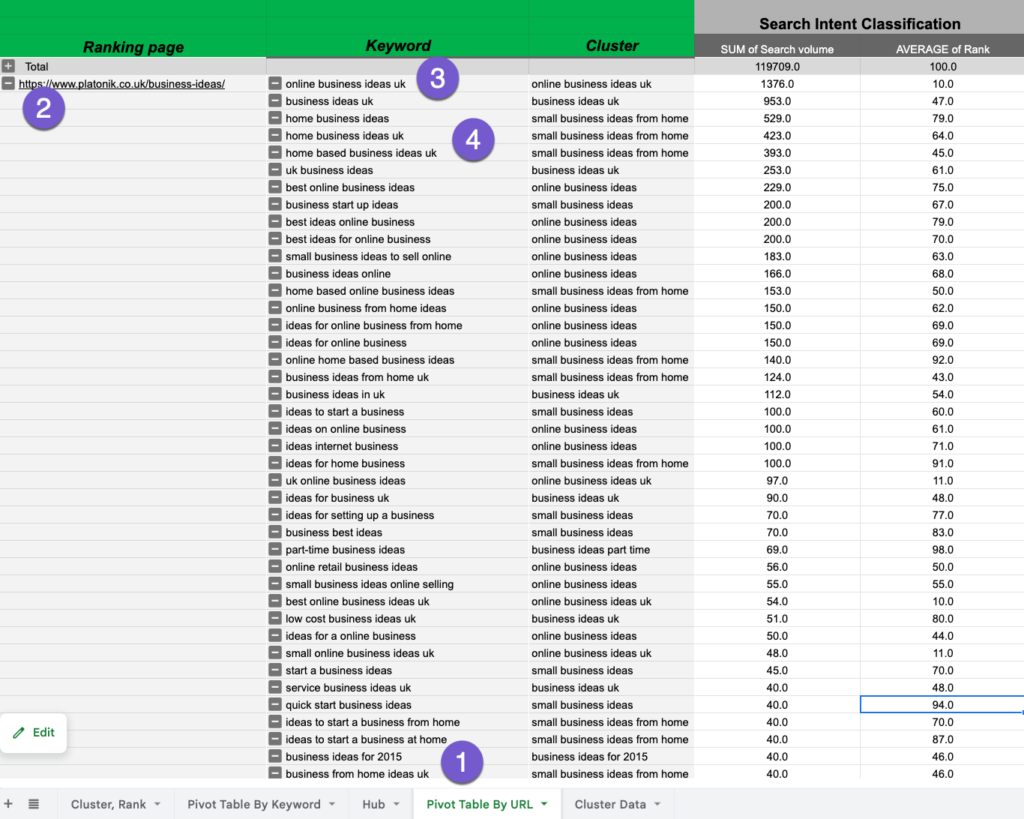
Task: Collapse the platonik.co.uk ranking page group
Action: [x=9, y=84]
